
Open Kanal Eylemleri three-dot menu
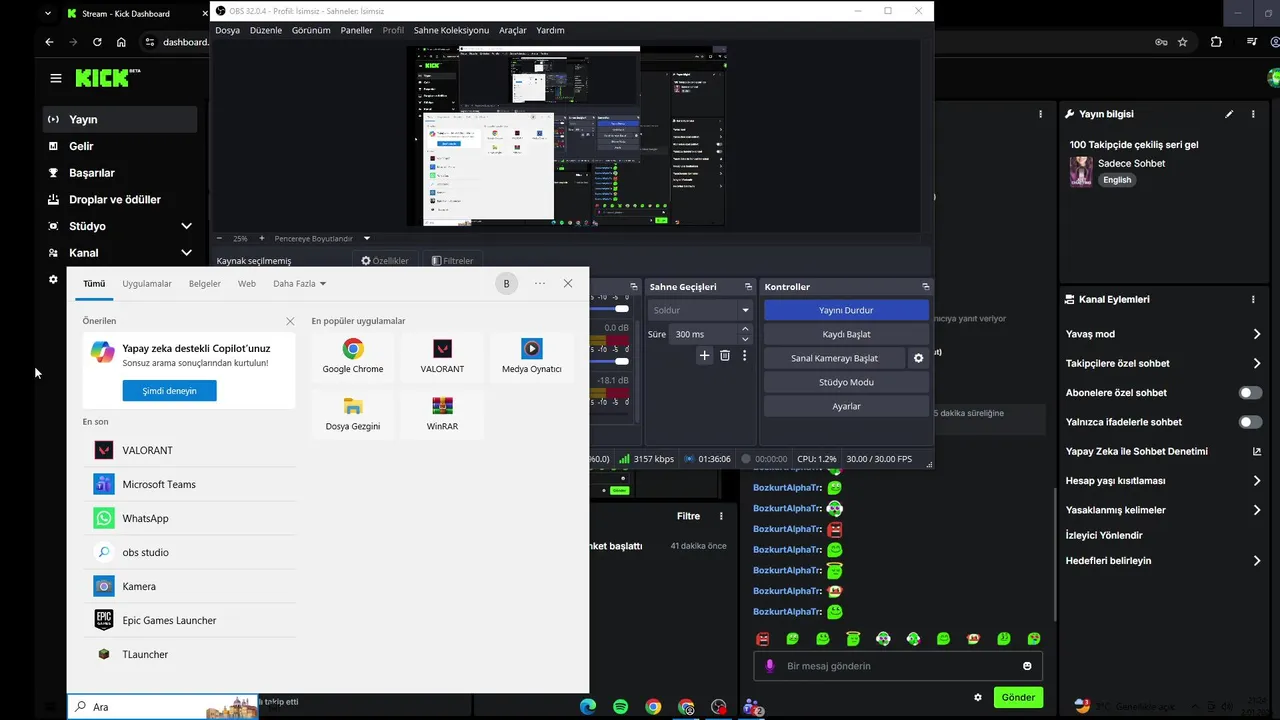pos(1253,299)
